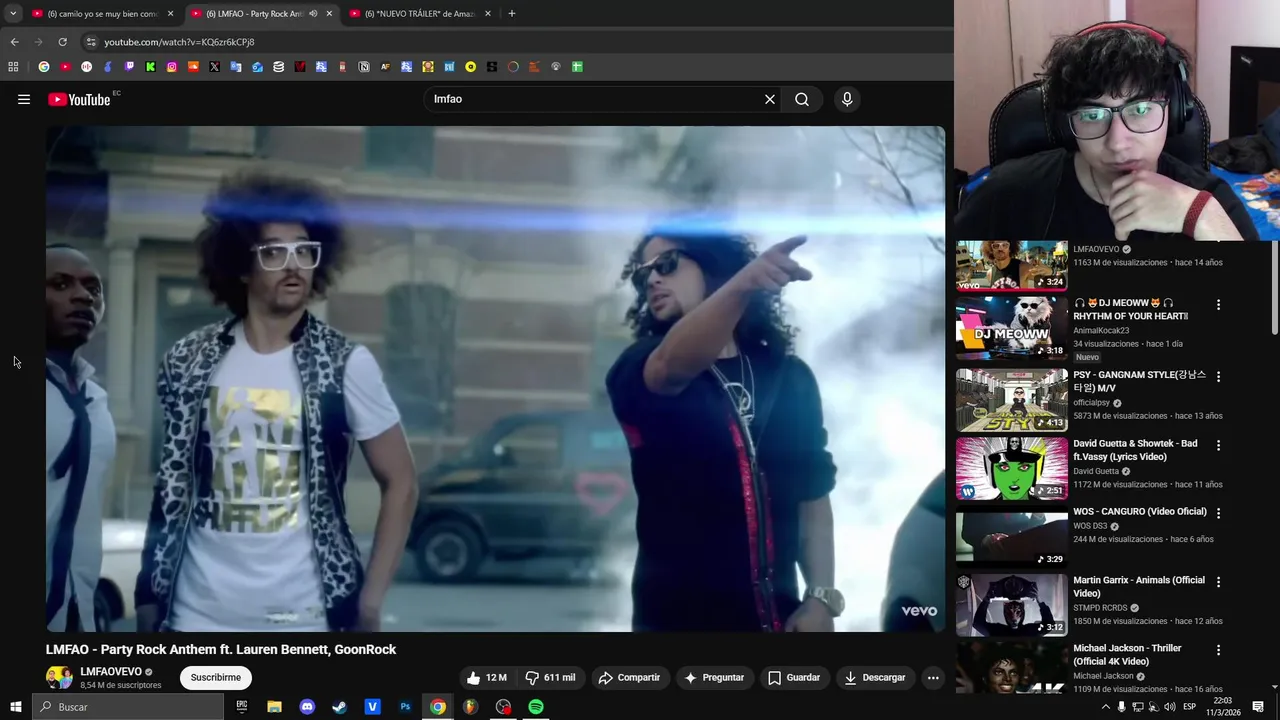This screenshot has height=720, width=1280.
Task: Switch ESP keyboard language indicator
Action: click(x=1189, y=707)
